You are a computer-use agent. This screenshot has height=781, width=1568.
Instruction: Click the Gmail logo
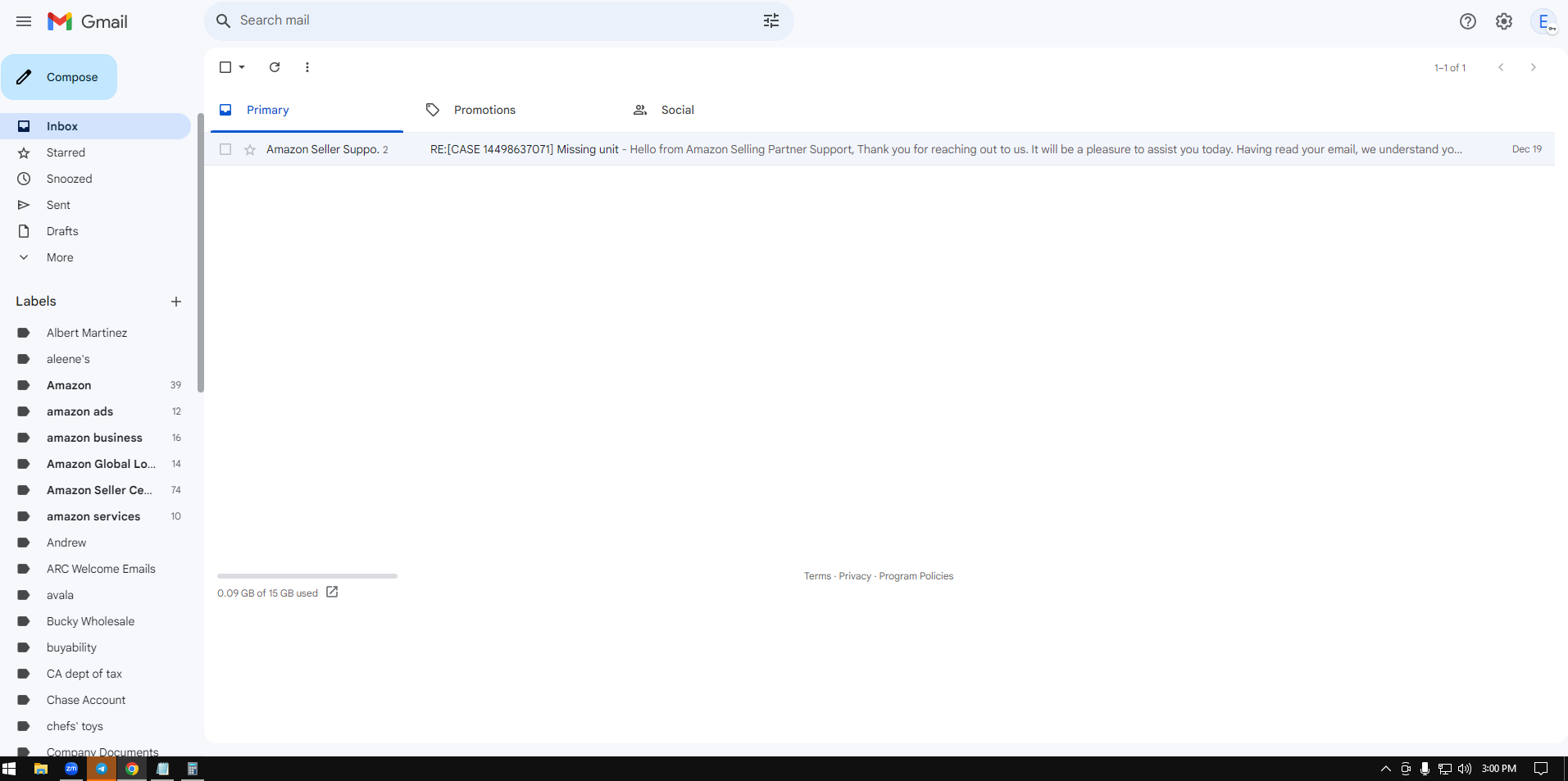pyautogui.click(x=88, y=21)
